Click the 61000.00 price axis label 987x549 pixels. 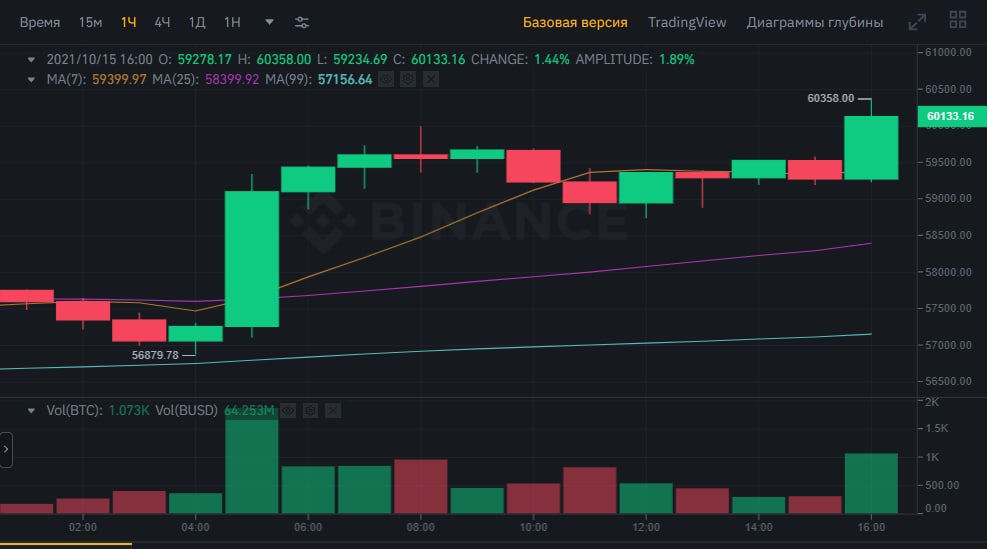(x=948, y=52)
